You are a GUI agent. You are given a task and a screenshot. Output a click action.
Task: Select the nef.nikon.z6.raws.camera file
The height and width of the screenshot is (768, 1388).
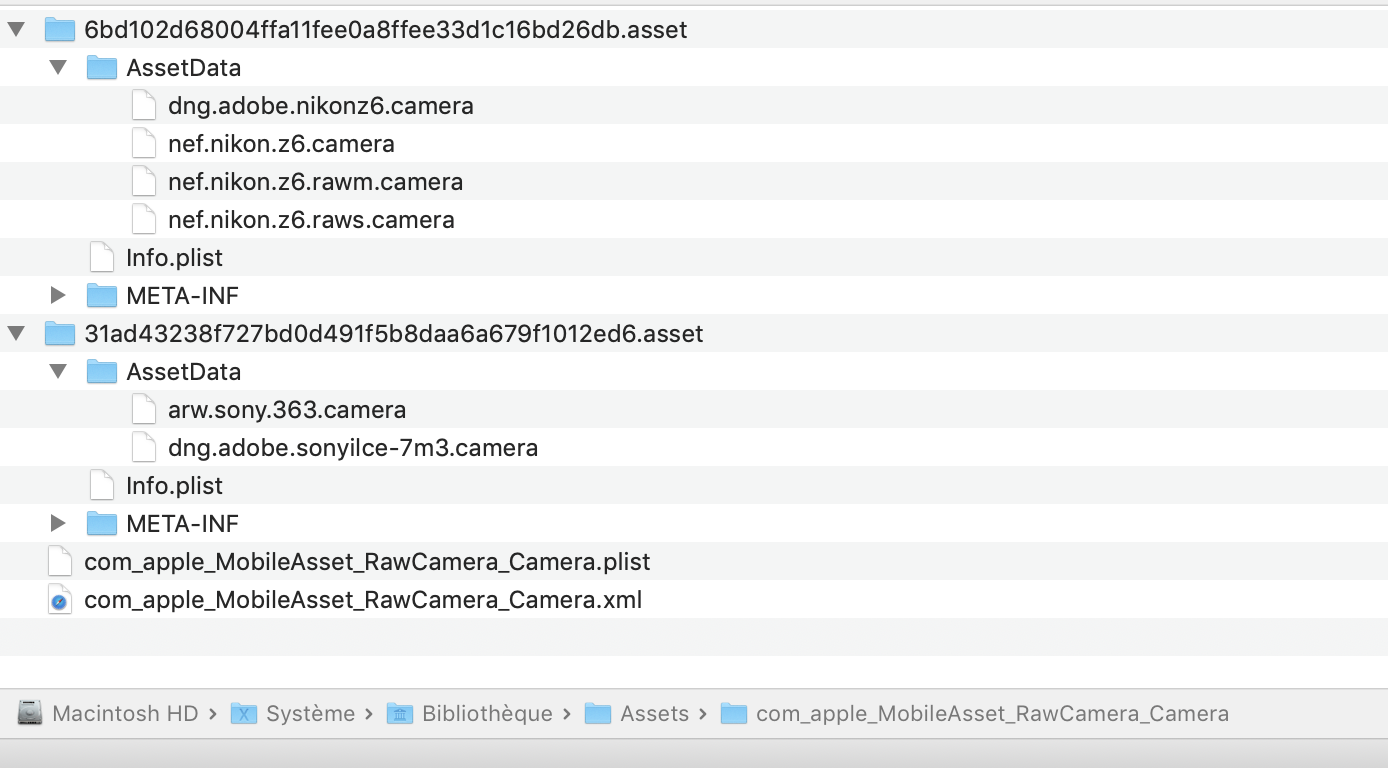(x=311, y=220)
